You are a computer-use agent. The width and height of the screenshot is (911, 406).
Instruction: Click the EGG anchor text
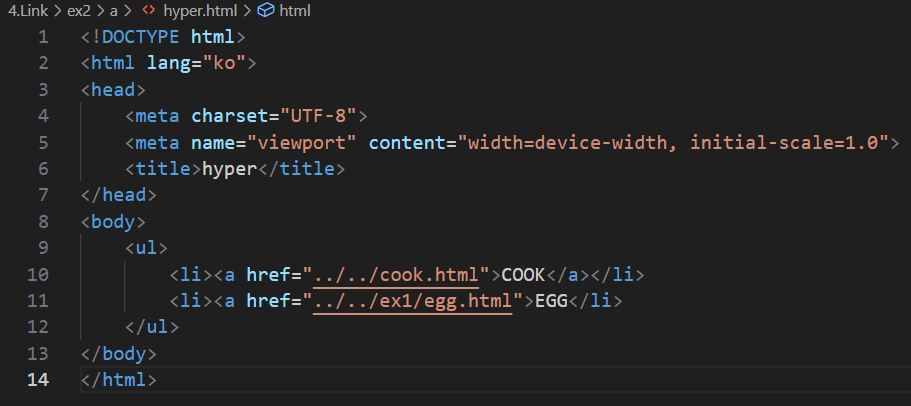[x=551, y=301]
